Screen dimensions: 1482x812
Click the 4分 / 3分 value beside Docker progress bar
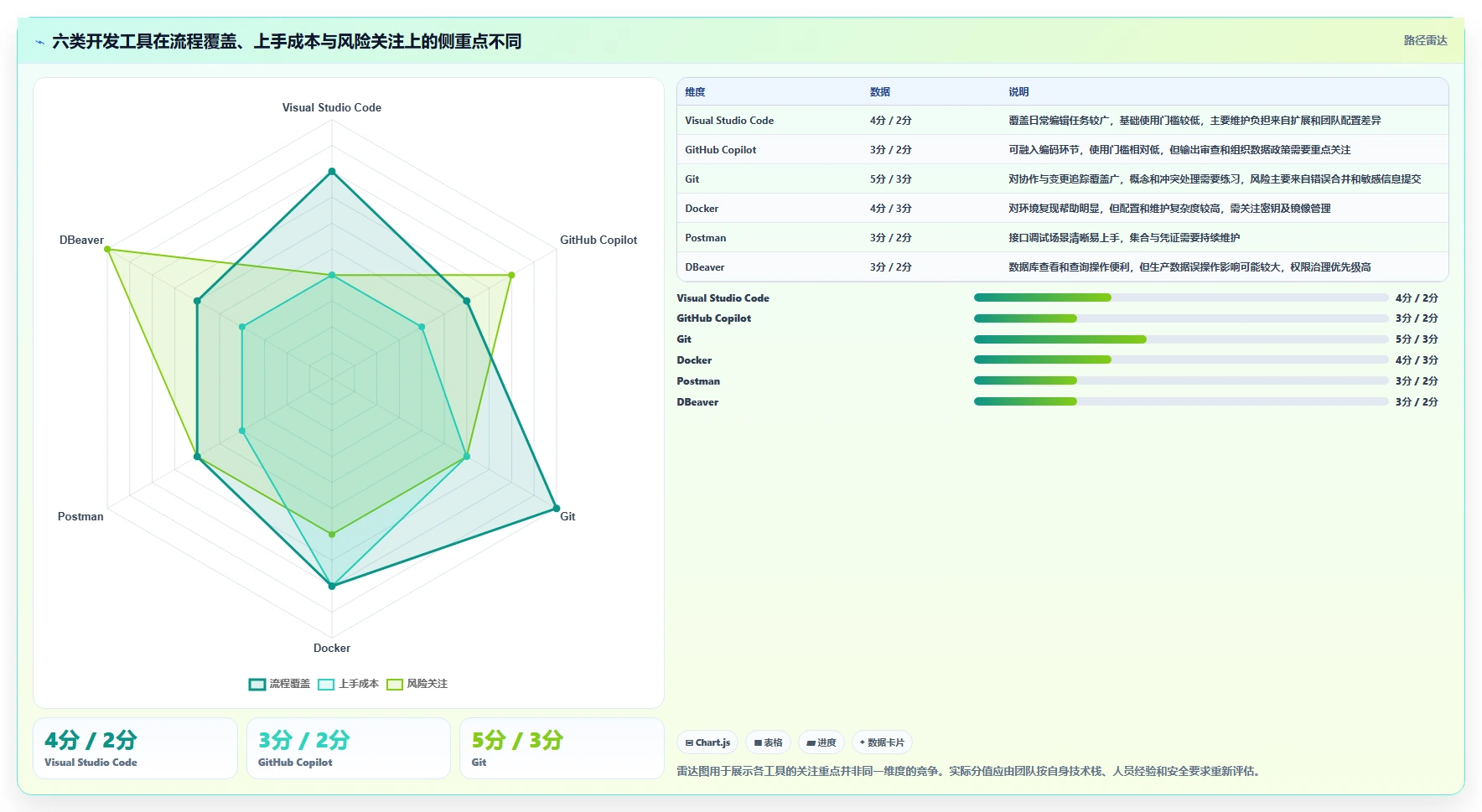click(1417, 360)
